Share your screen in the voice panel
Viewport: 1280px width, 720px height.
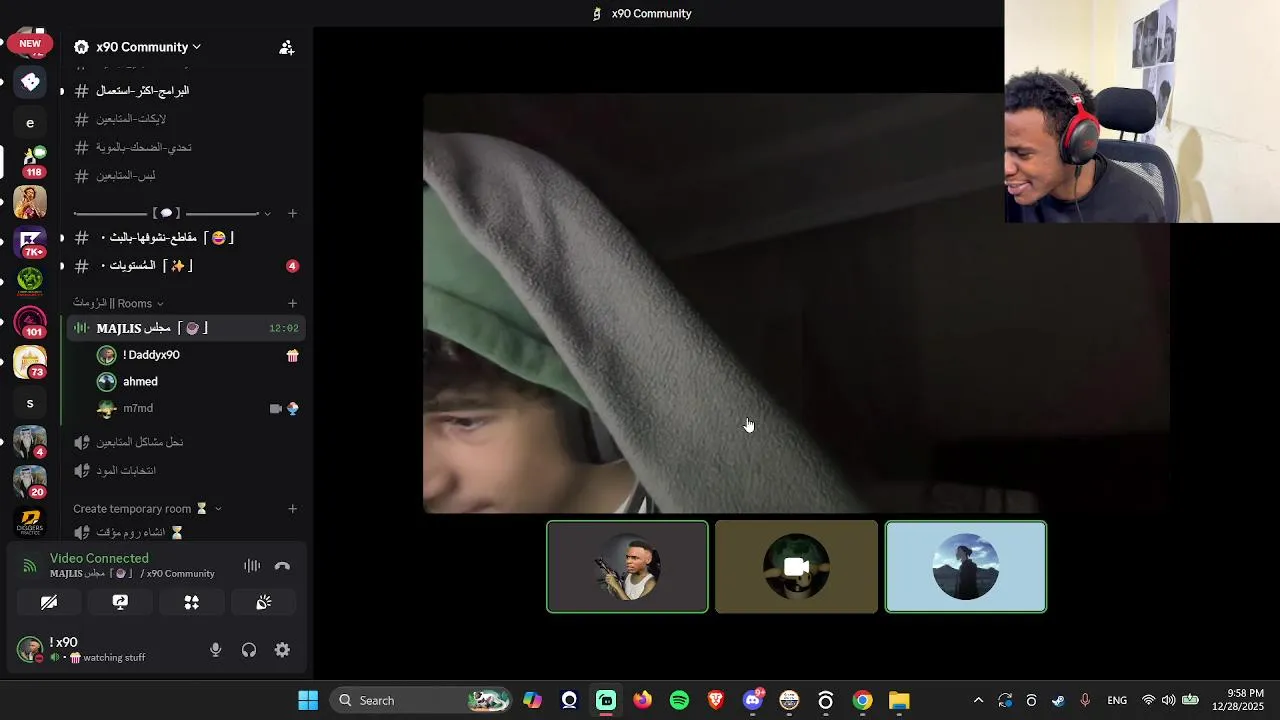pos(120,602)
